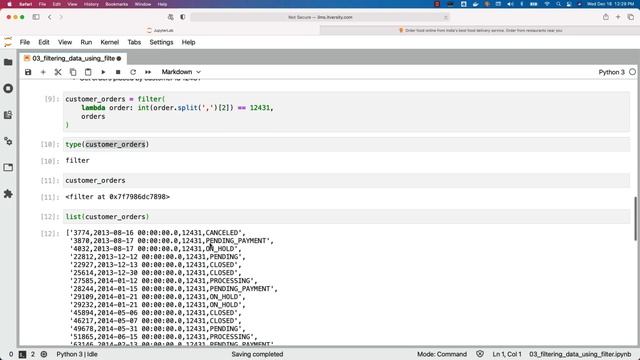The width and height of the screenshot is (640, 360).
Task: Open the Kernel menu
Action: (109, 42)
